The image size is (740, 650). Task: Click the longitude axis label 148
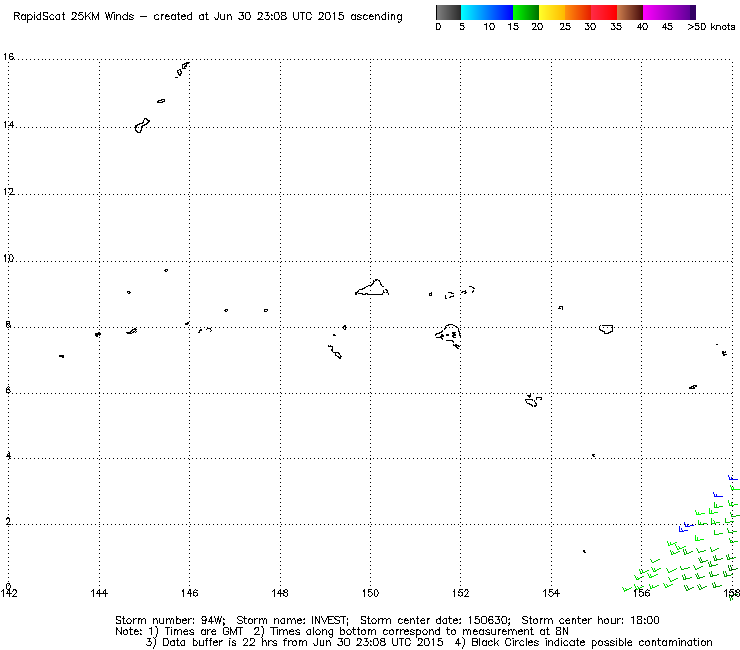[x=280, y=593]
